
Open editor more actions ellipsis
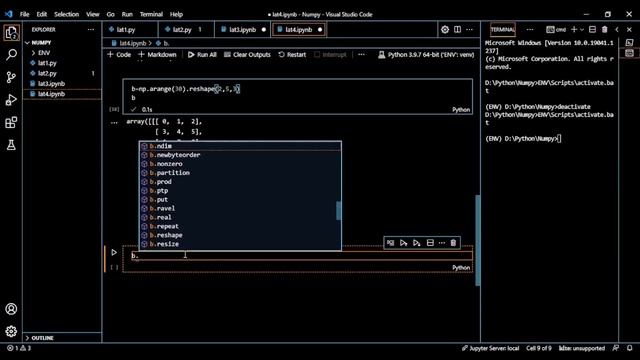470,29
